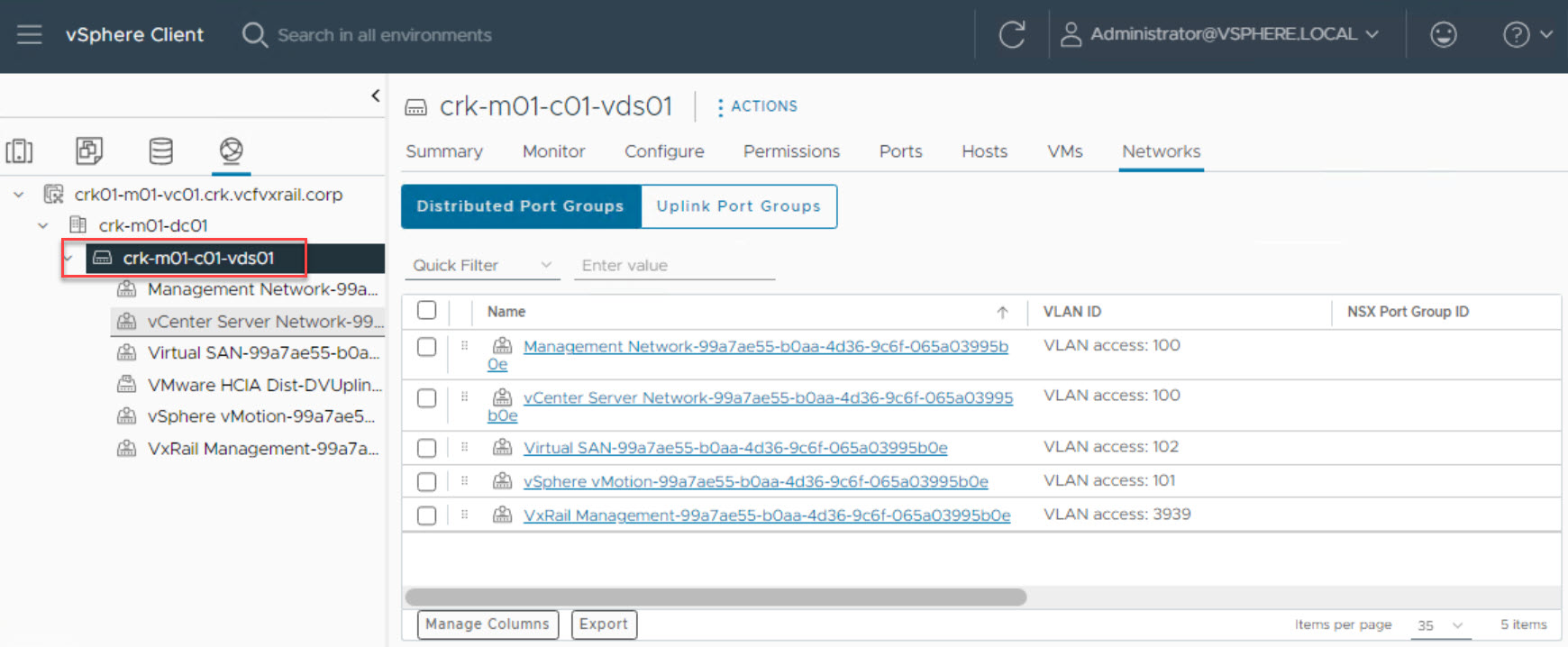
Task: Open the hamburger main menu
Action: pyautogui.click(x=30, y=35)
